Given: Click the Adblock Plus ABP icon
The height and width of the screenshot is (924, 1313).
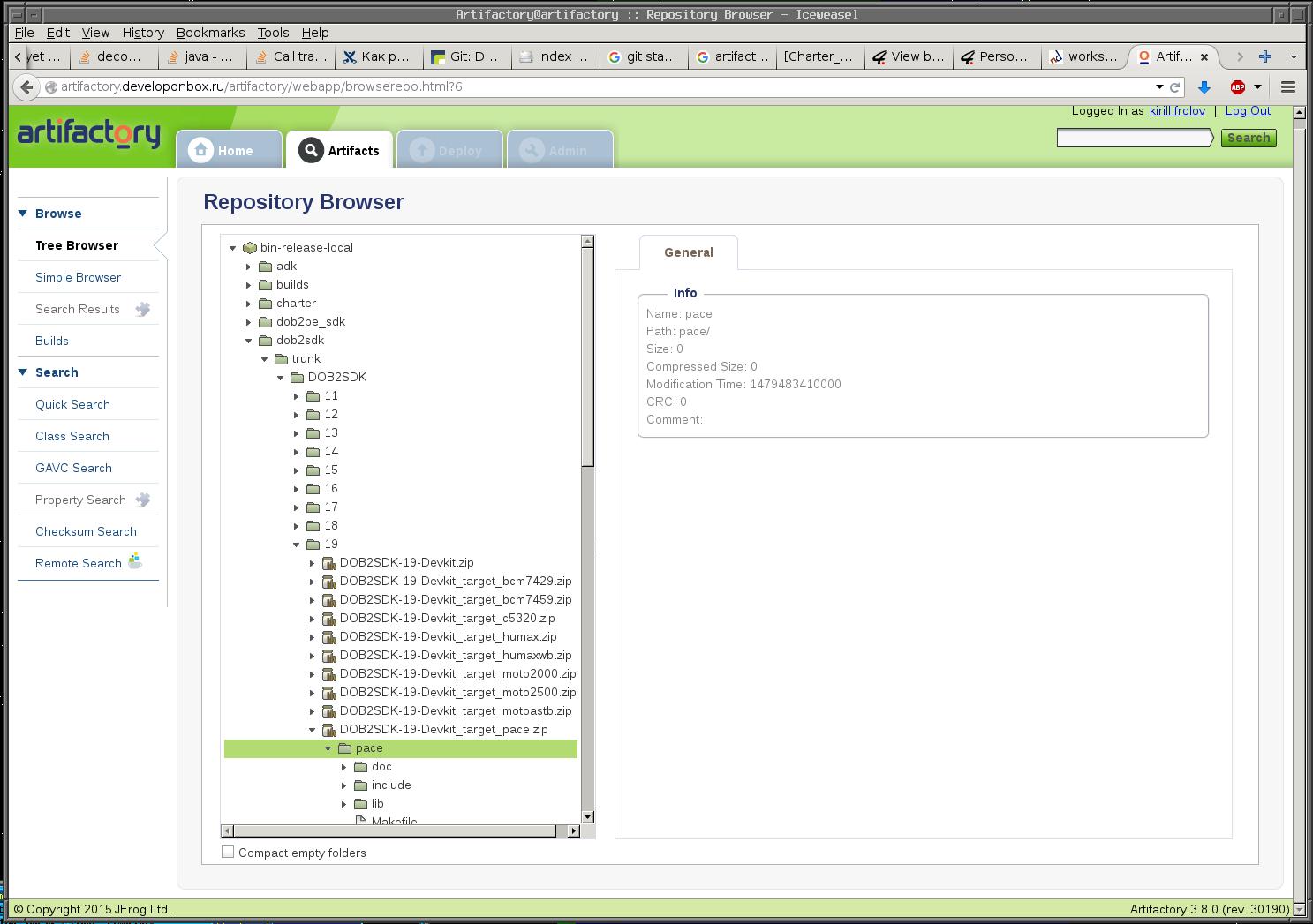Looking at the screenshot, I should pyautogui.click(x=1238, y=86).
